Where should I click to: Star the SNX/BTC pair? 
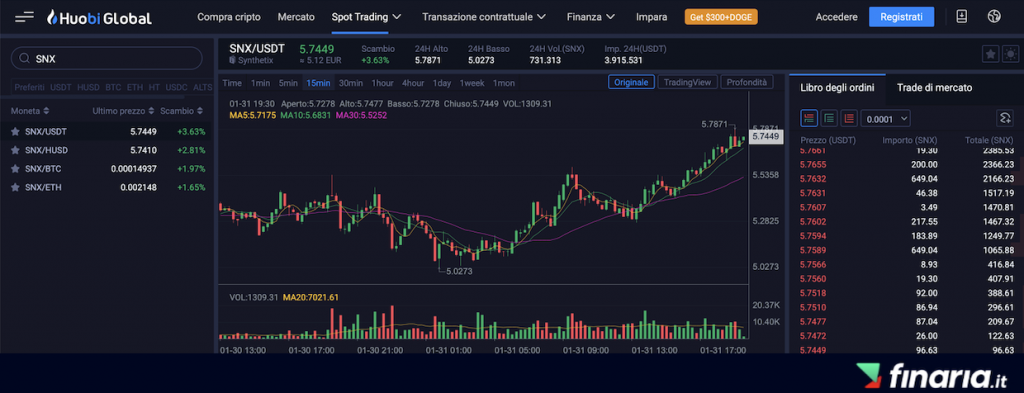pyautogui.click(x=15, y=169)
